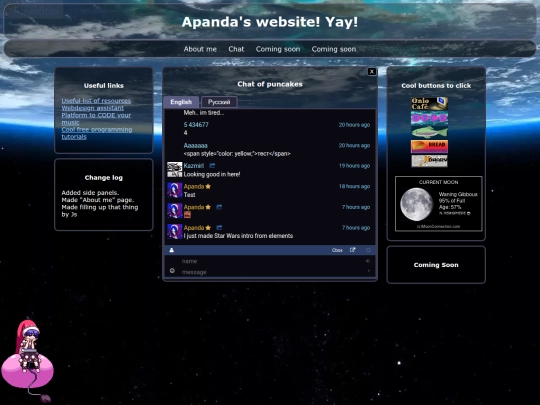Click the BREAD button badge
This screenshot has width=540, height=405.
(x=429, y=146)
